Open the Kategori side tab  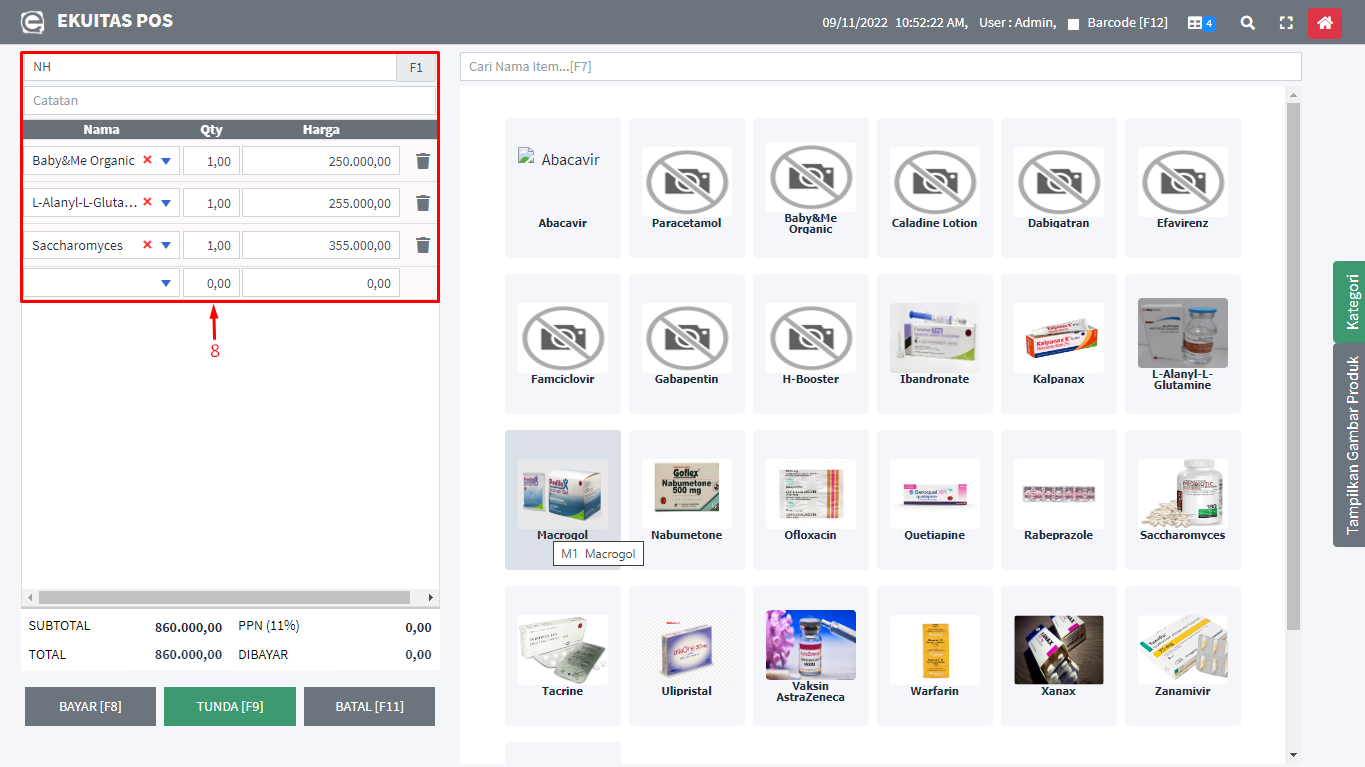click(x=1349, y=301)
